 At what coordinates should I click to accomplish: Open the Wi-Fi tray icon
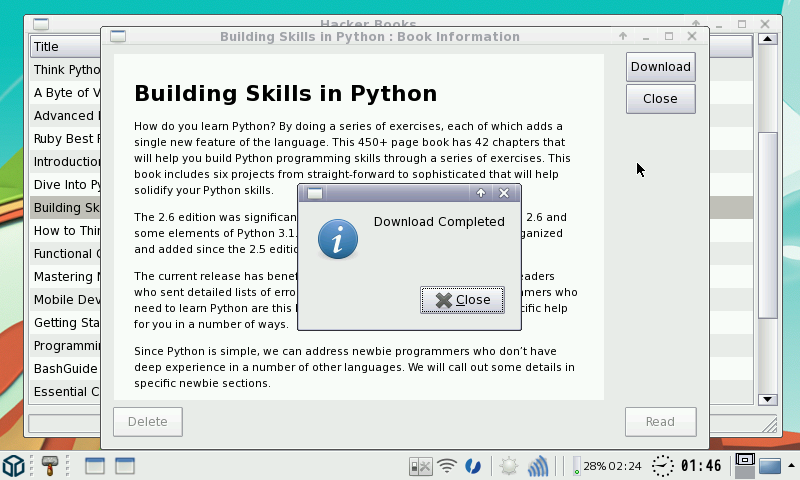point(447,466)
